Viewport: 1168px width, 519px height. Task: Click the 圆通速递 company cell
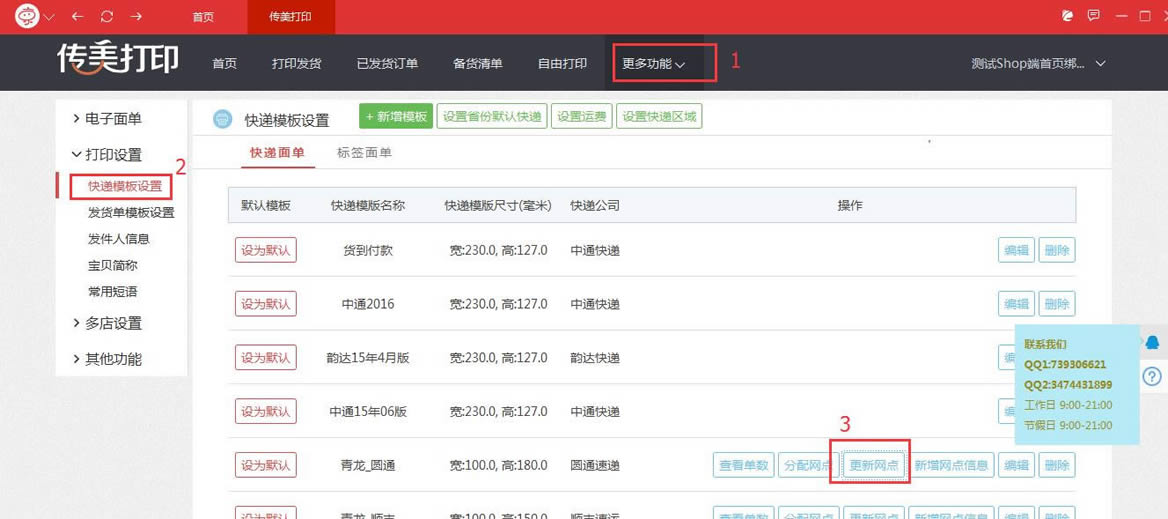click(594, 466)
